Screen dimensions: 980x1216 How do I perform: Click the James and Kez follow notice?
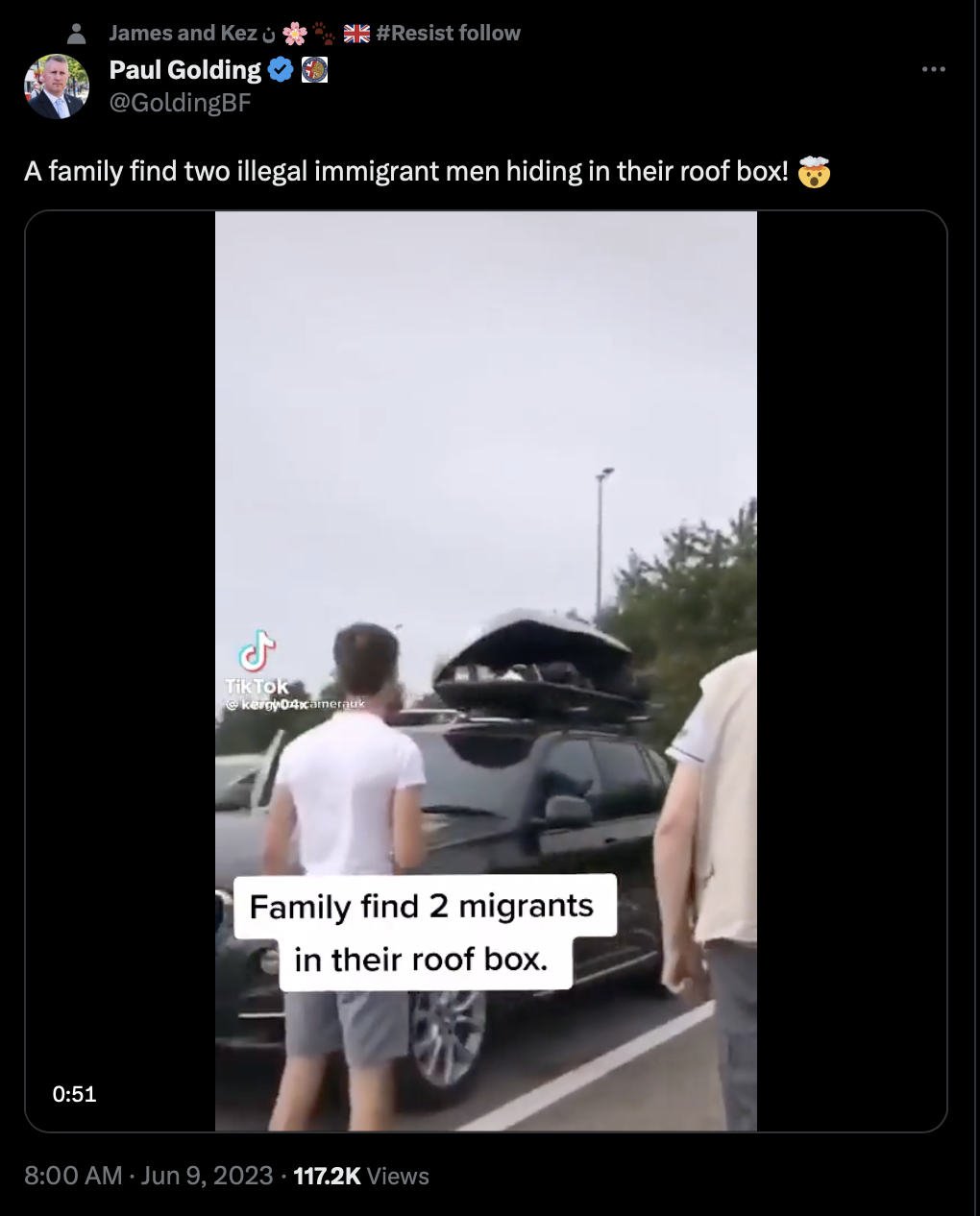(x=314, y=34)
